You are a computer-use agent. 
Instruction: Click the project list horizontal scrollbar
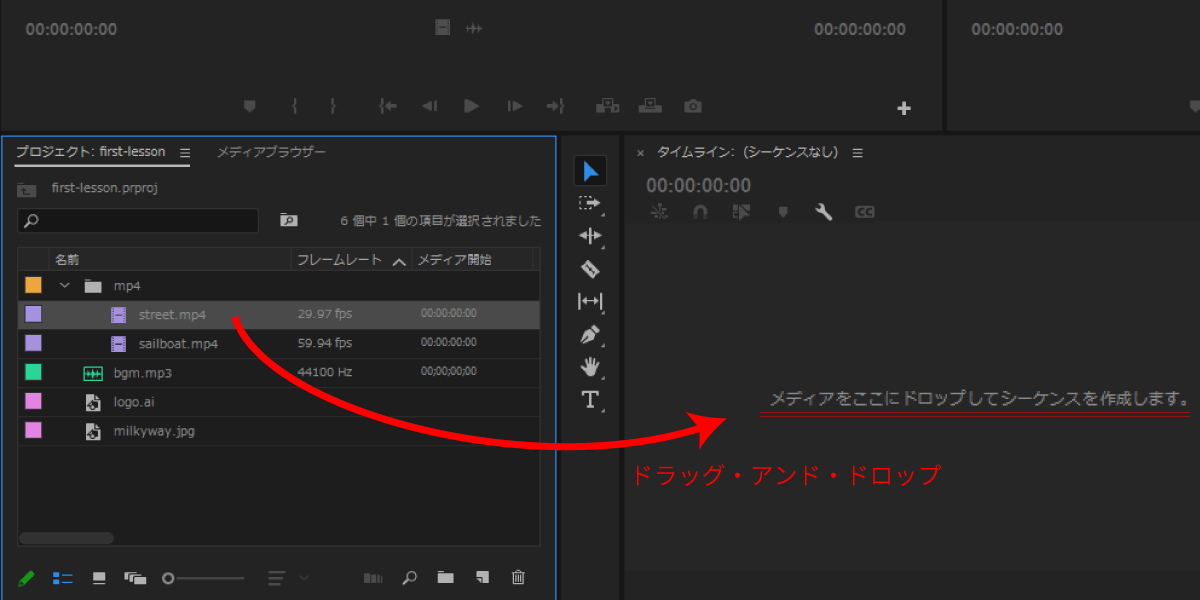point(66,538)
